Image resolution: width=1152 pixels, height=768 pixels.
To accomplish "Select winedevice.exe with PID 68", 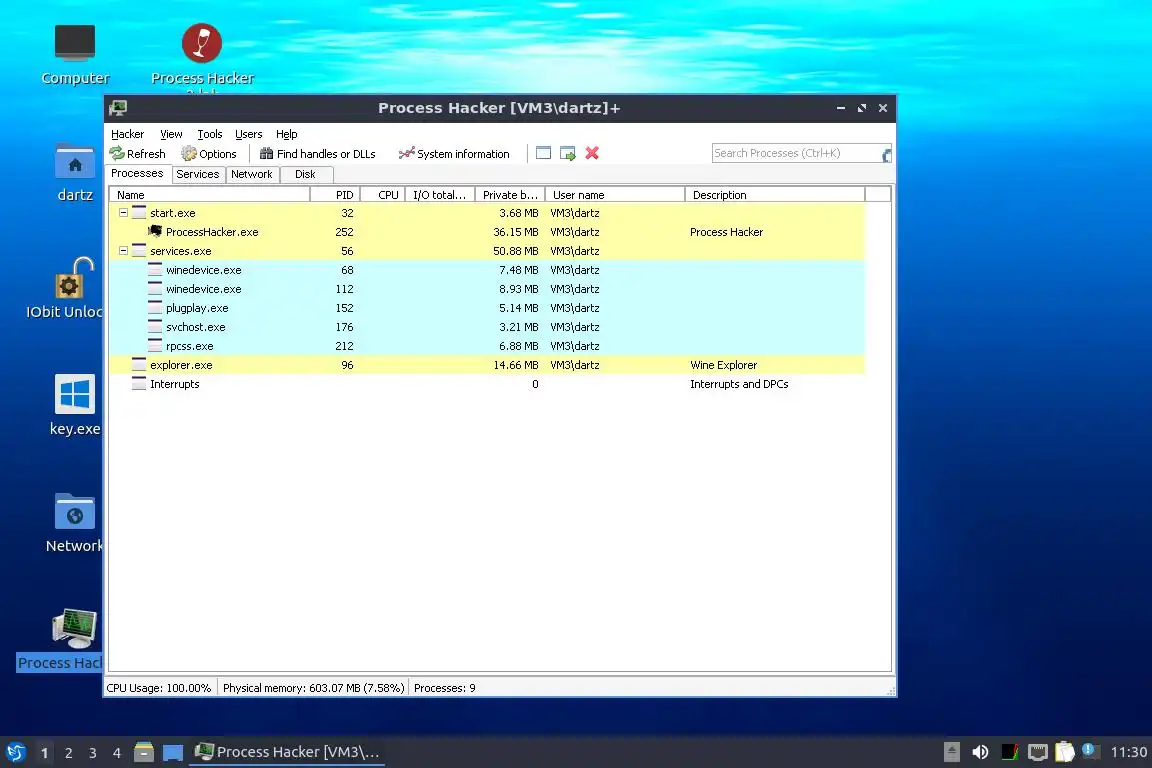I will [x=487, y=270].
